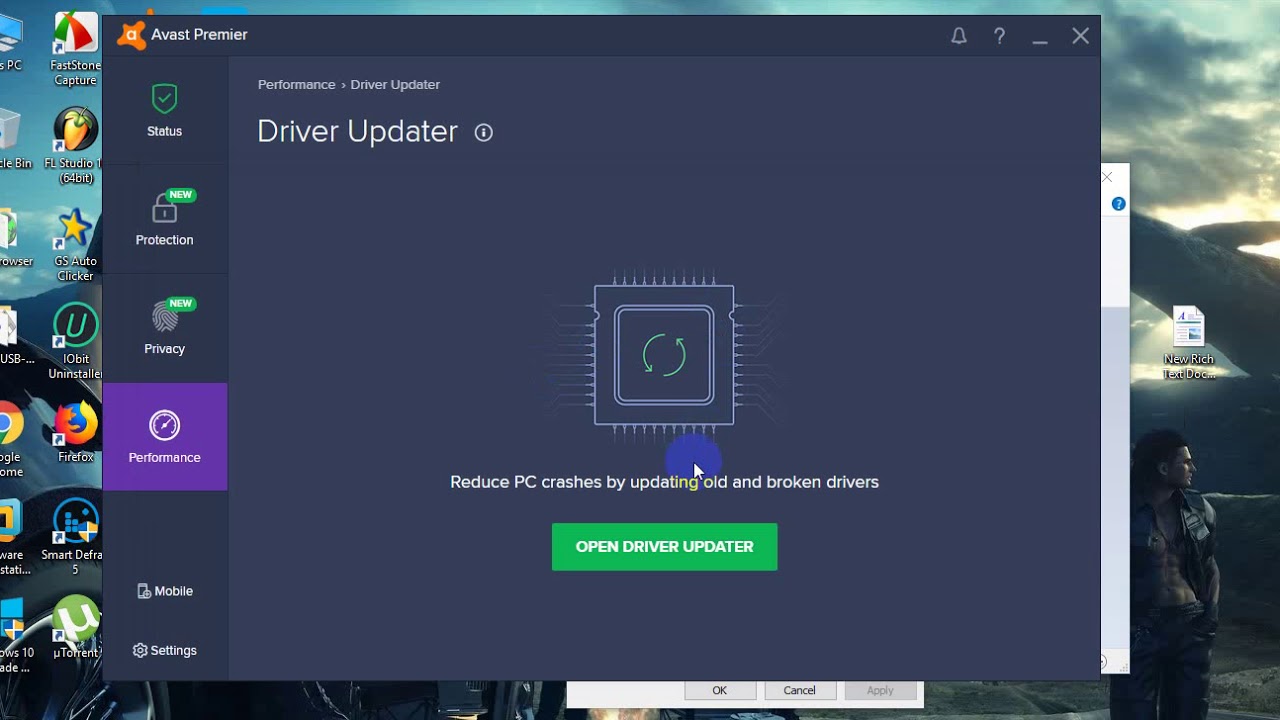Screen dimensions: 1280x720
Task: Click the Driver Updater page heading
Action: point(357,132)
